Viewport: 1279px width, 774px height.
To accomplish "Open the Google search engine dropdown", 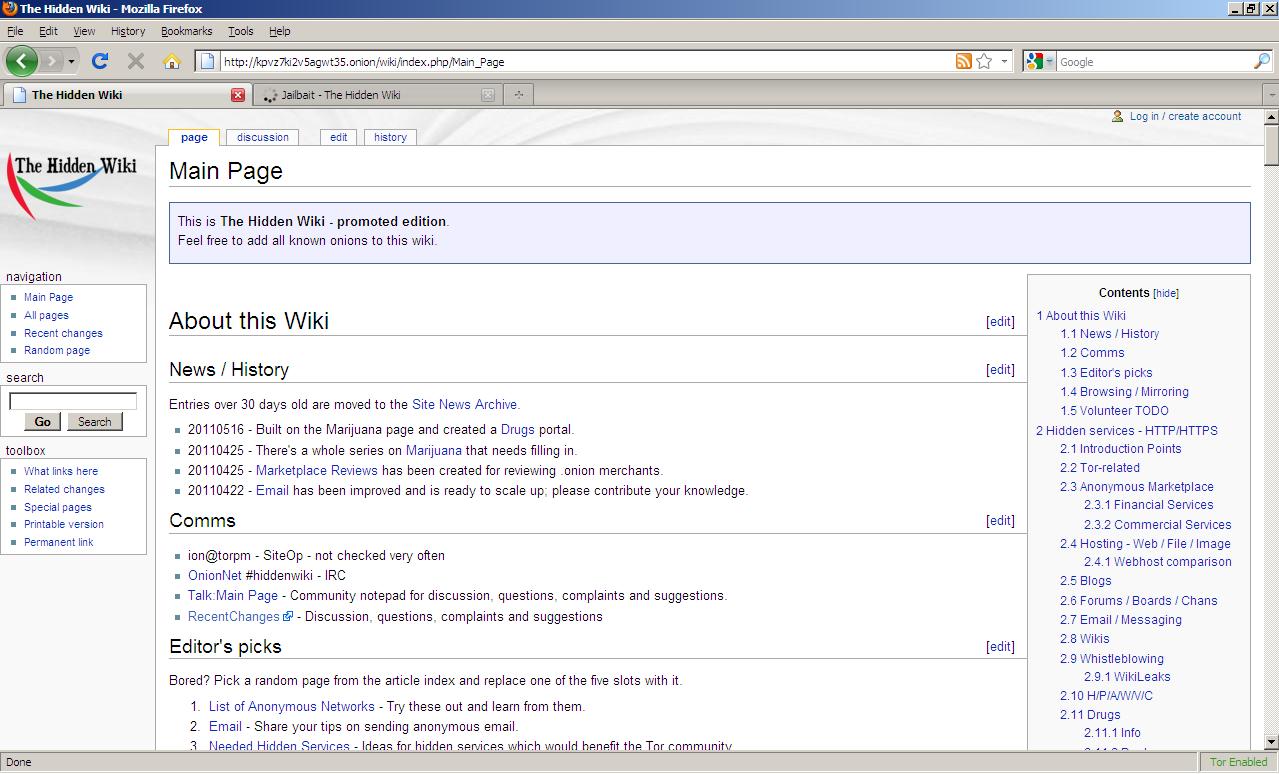I will [x=1039, y=61].
